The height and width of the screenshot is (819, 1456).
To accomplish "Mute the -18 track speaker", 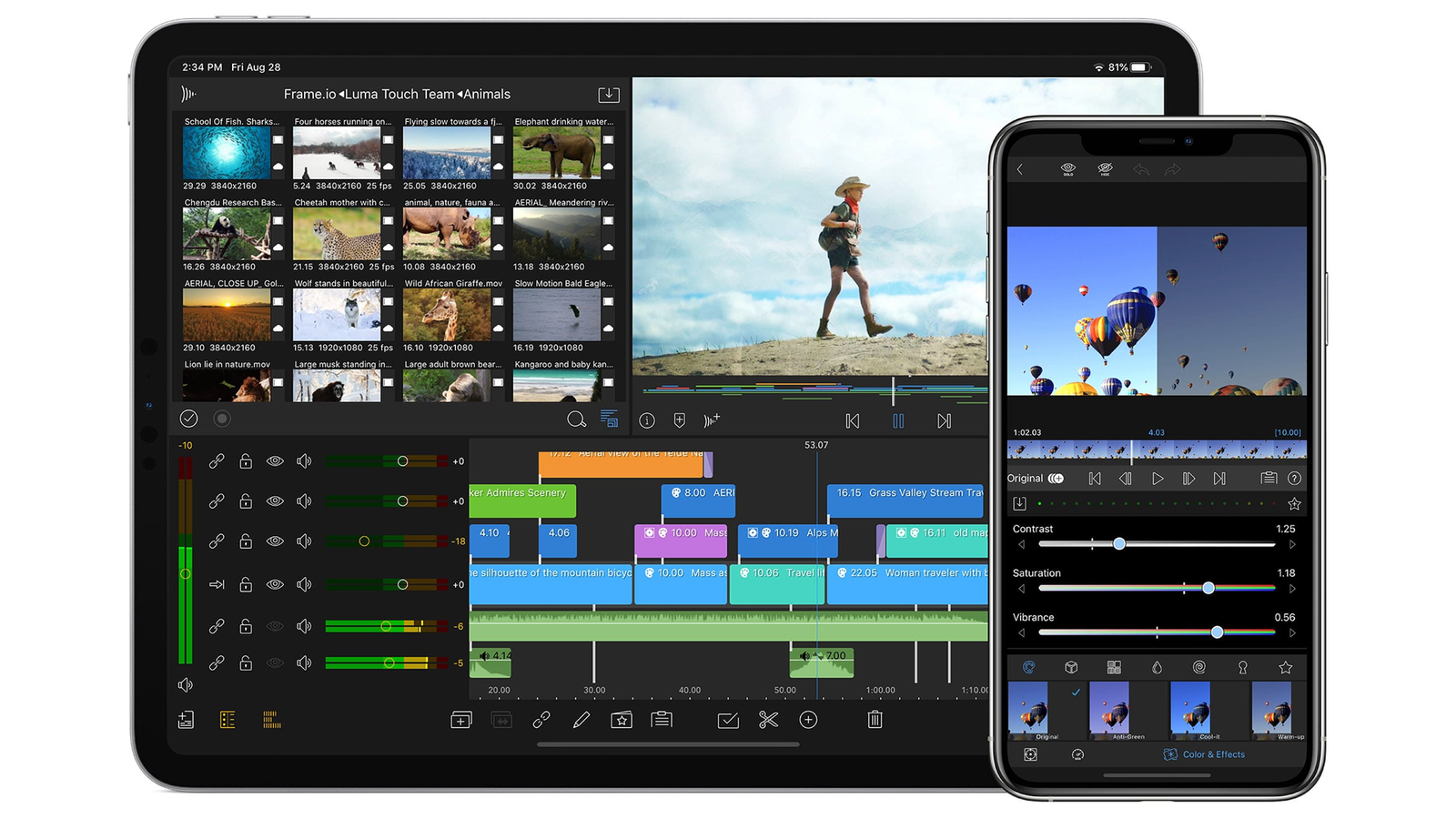I will (x=304, y=541).
